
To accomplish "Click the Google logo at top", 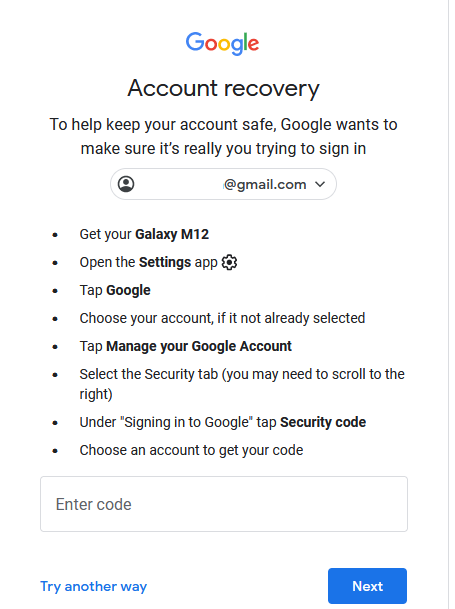I will coord(222,43).
